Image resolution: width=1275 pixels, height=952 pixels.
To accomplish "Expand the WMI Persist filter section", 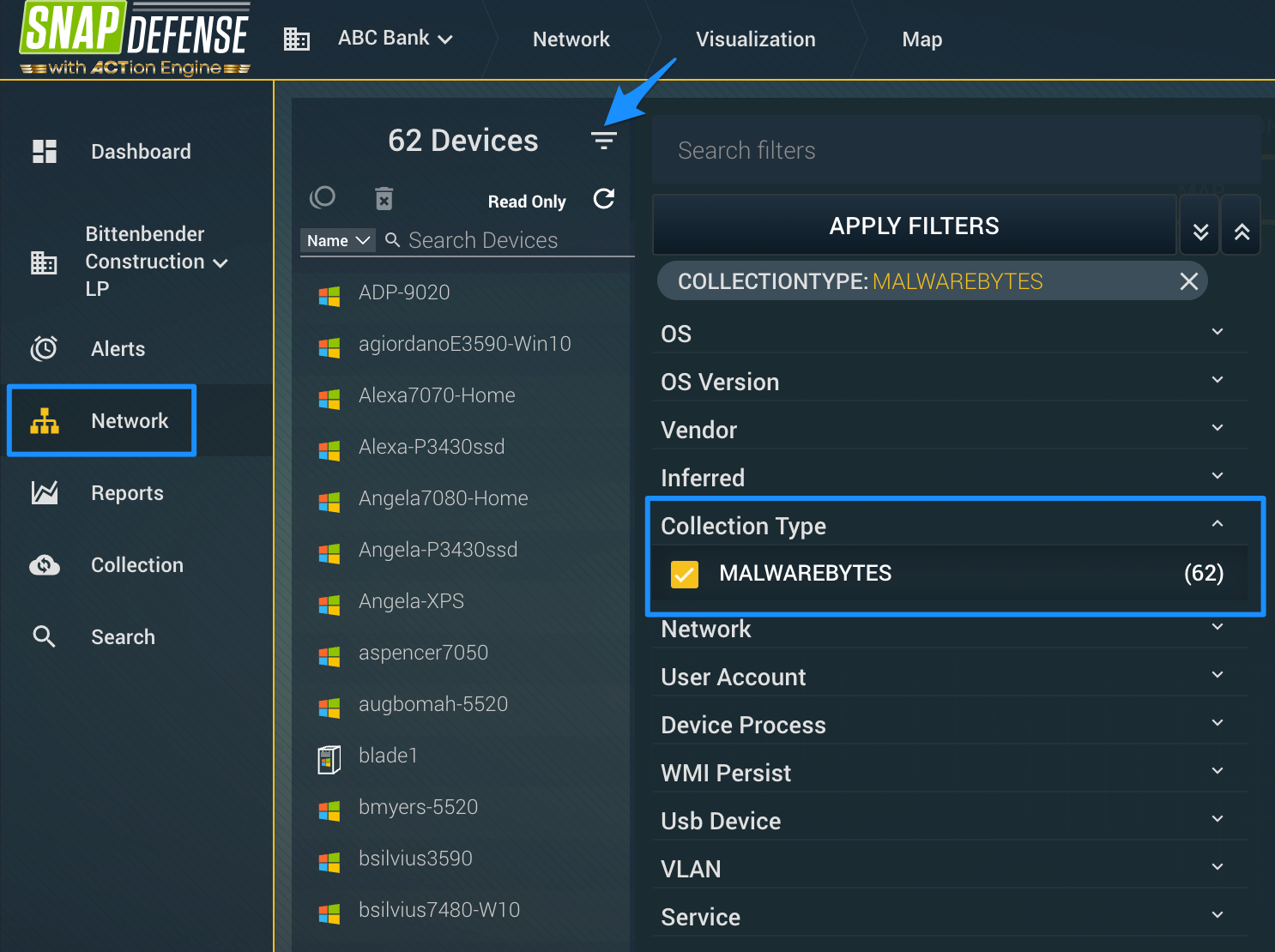I will [952, 772].
